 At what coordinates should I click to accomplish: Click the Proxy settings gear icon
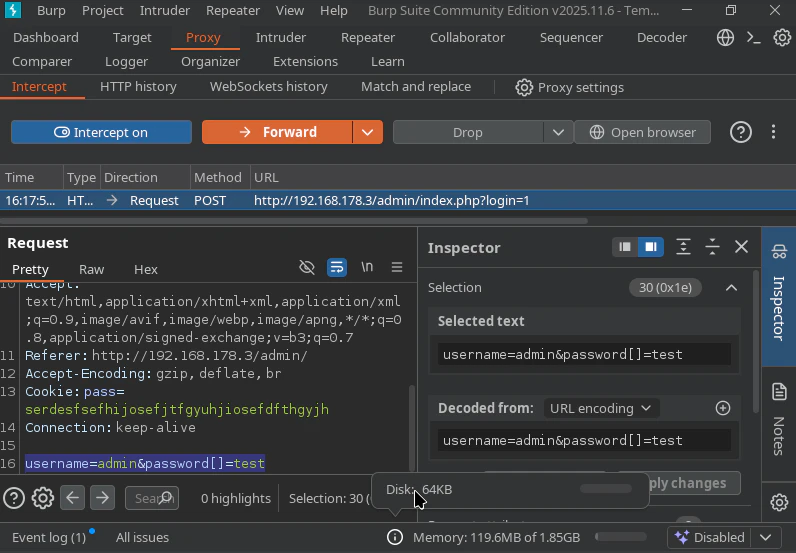(x=524, y=87)
